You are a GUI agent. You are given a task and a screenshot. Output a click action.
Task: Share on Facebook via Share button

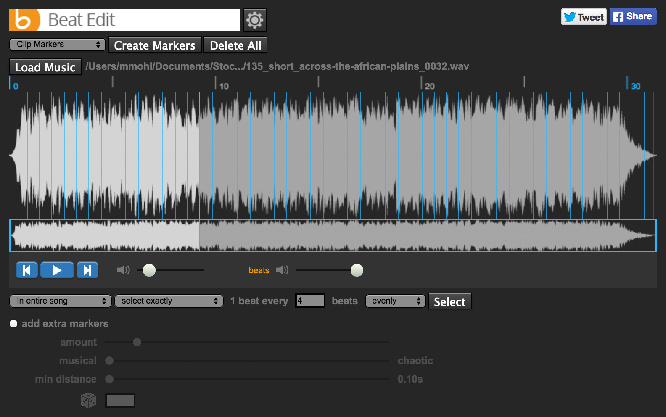click(632, 17)
